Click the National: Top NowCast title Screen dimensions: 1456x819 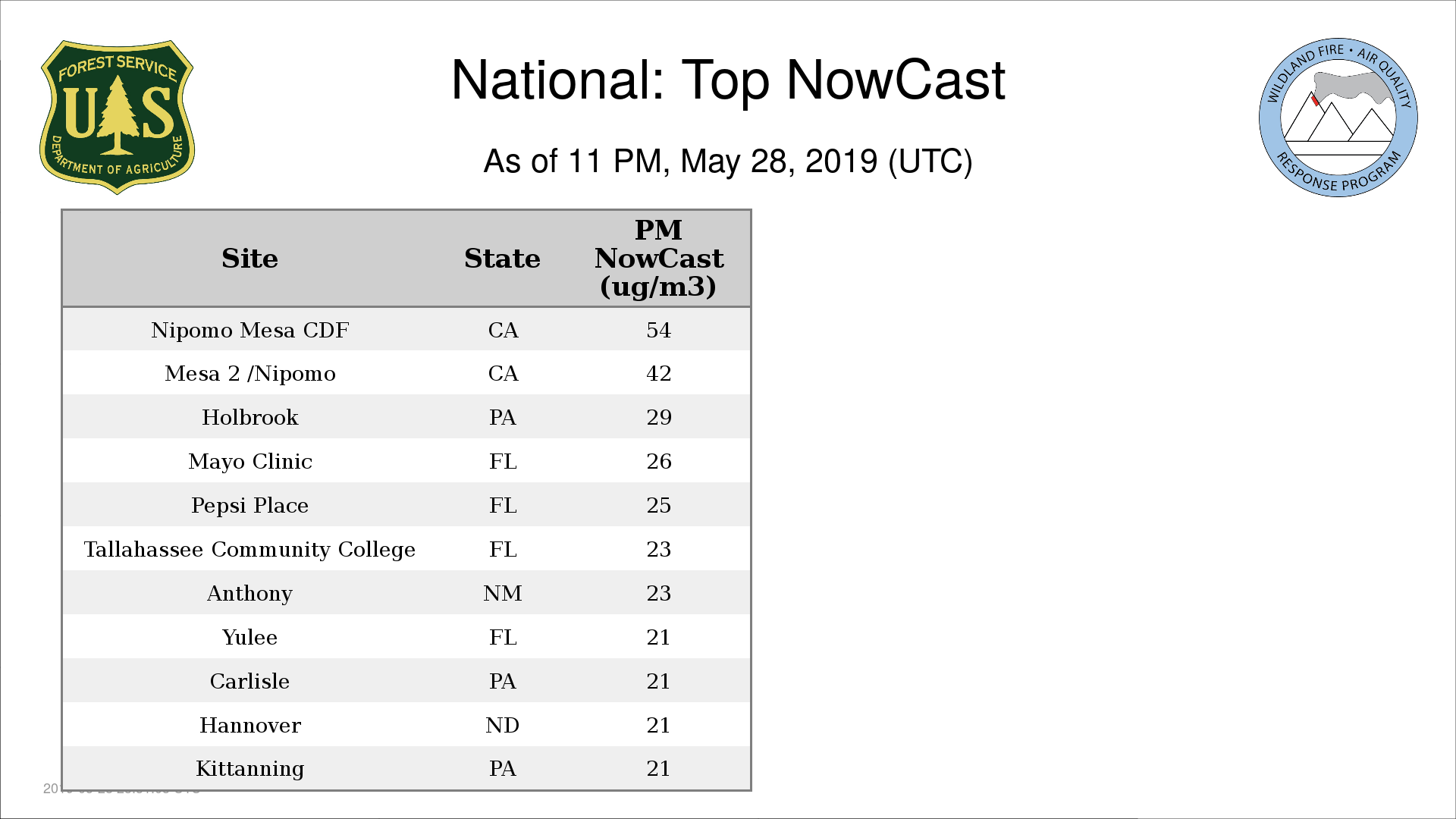click(x=727, y=80)
